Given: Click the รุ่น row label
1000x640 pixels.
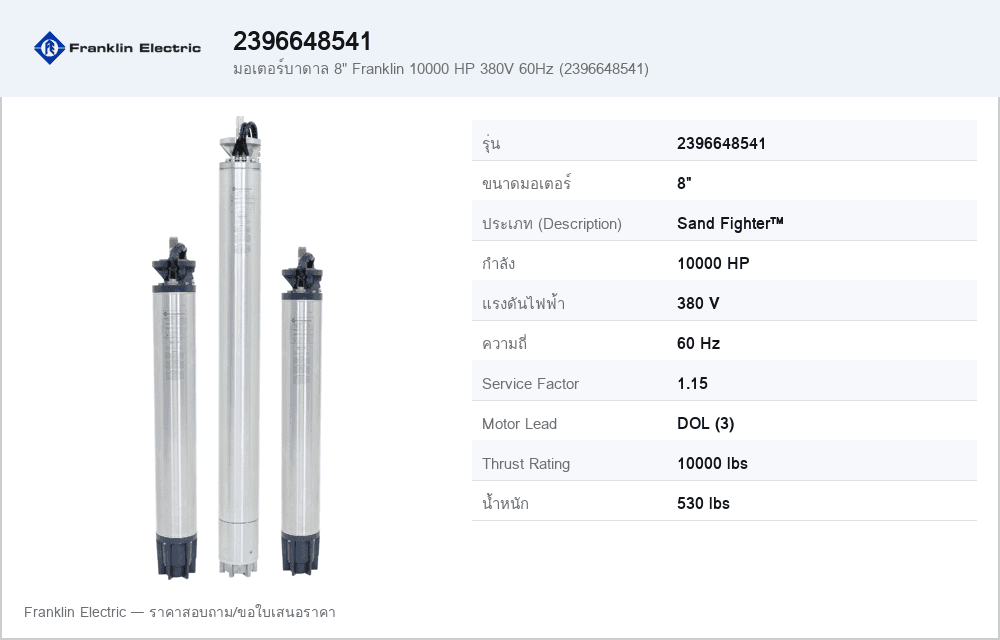Looking at the screenshot, I should point(491,143).
